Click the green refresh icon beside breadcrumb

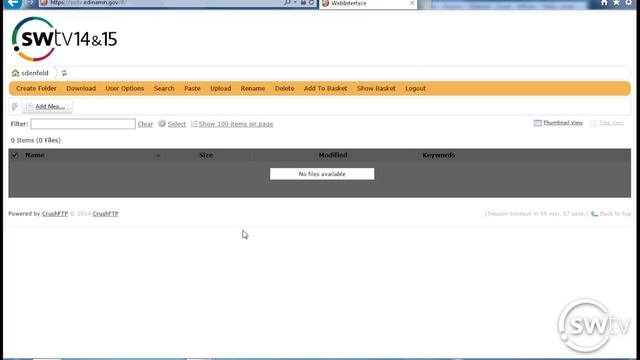point(64,73)
